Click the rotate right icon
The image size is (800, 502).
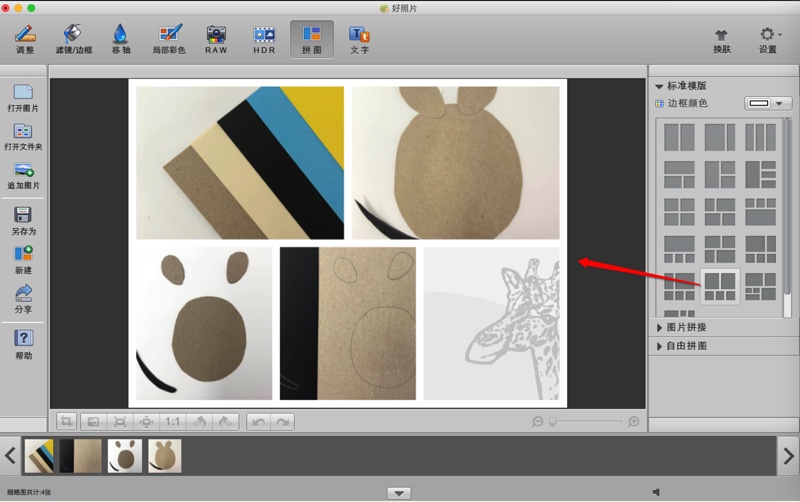coord(226,422)
